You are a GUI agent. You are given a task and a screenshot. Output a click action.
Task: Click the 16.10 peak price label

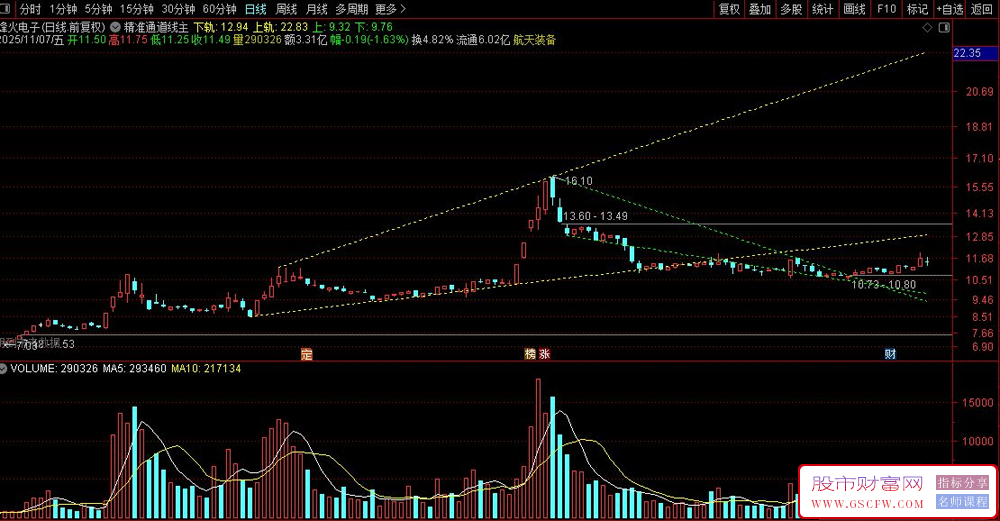(579, 181)
